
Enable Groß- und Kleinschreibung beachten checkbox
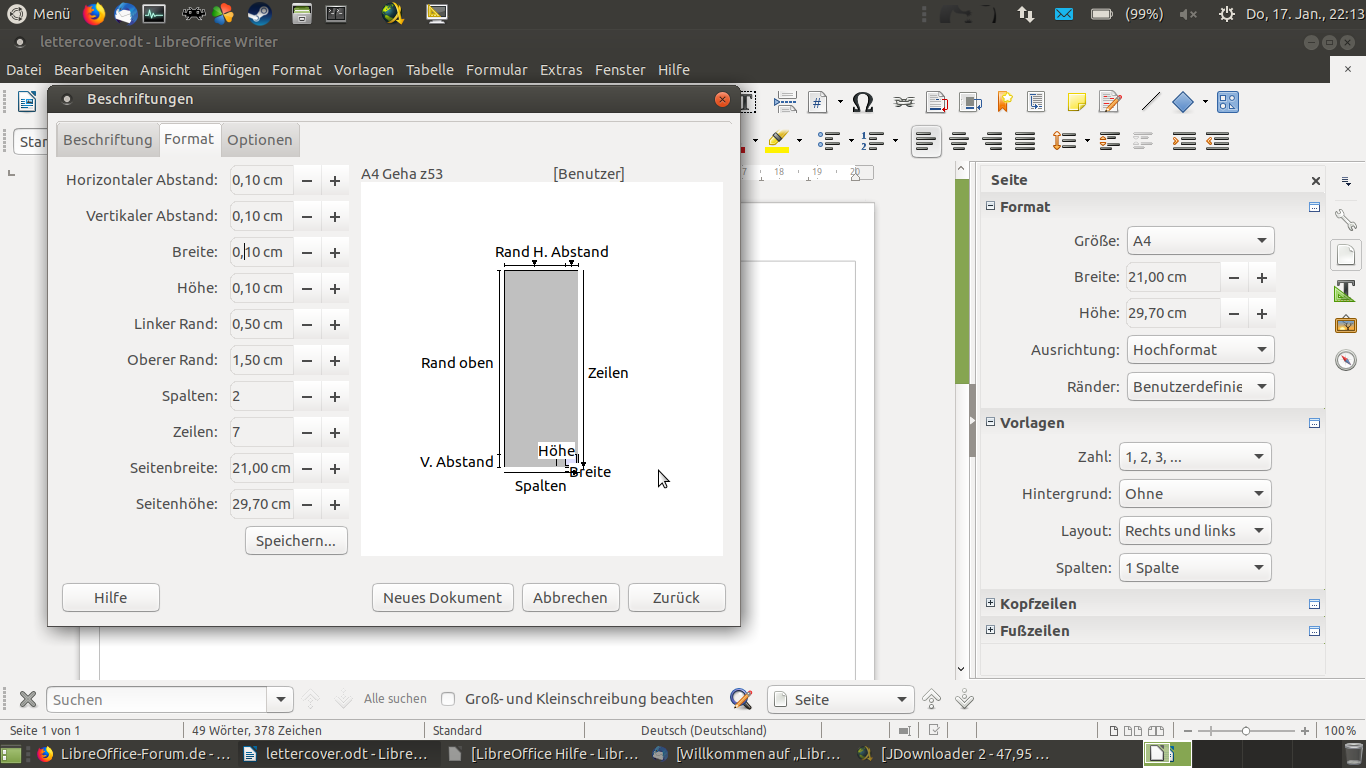[x=448, y=699]
